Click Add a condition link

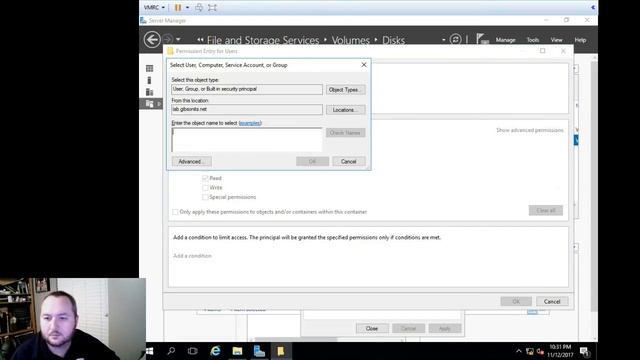tap(192, 256)
